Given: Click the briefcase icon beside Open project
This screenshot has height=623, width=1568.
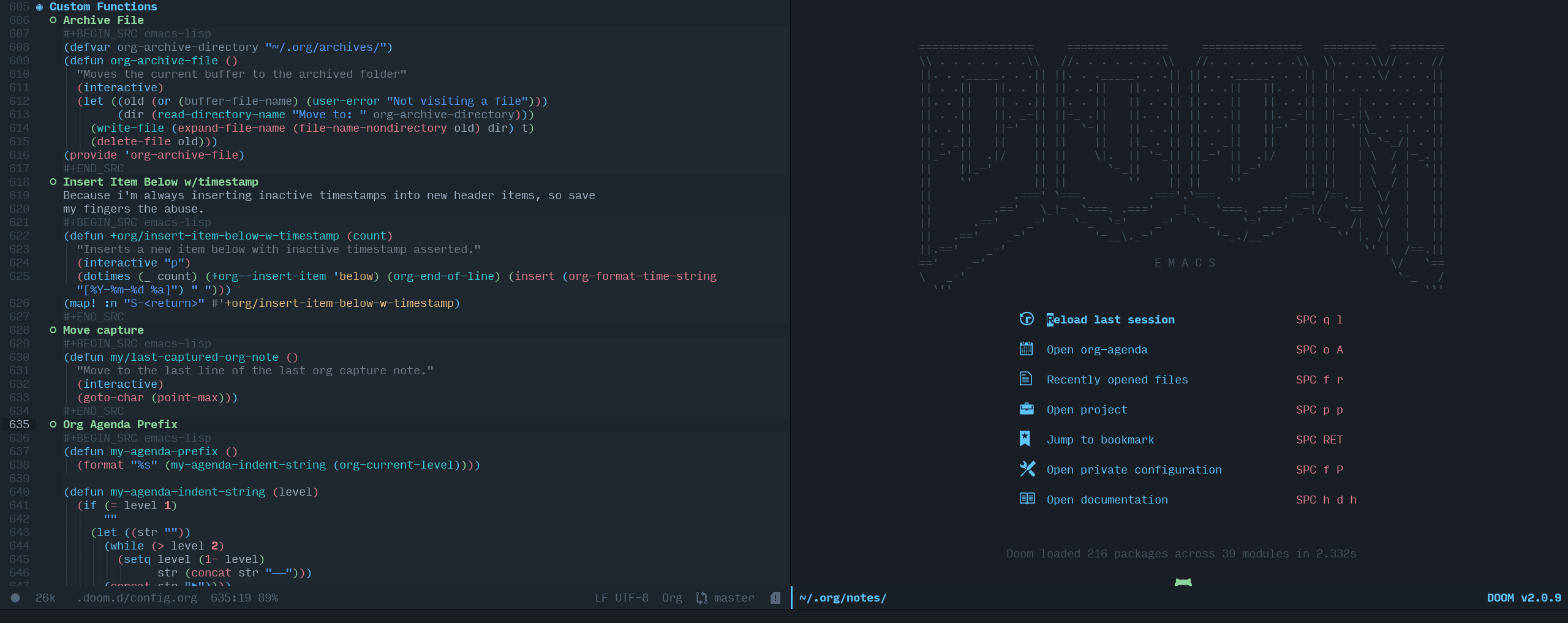Looking at the screenshot, I should pos(1027,409).
